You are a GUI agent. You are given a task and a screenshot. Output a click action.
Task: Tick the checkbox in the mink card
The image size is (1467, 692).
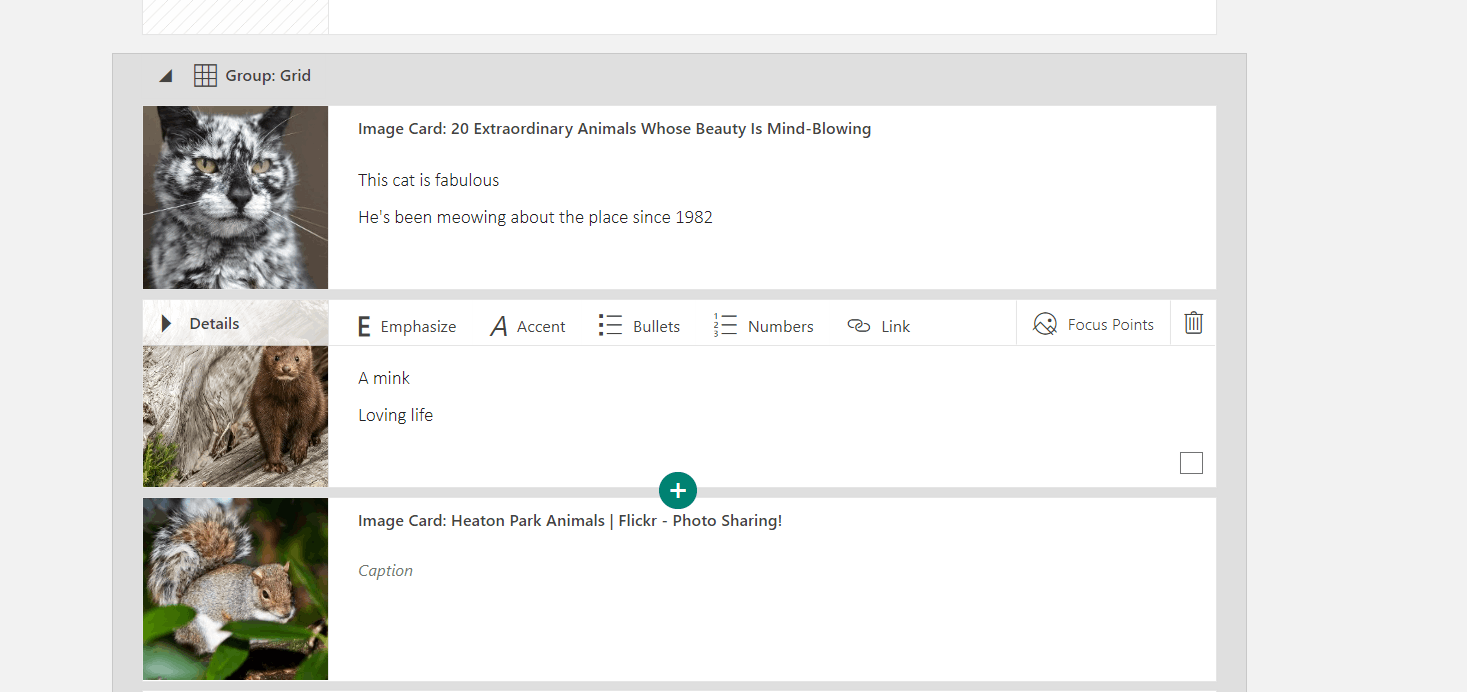tap(1191, 462)
